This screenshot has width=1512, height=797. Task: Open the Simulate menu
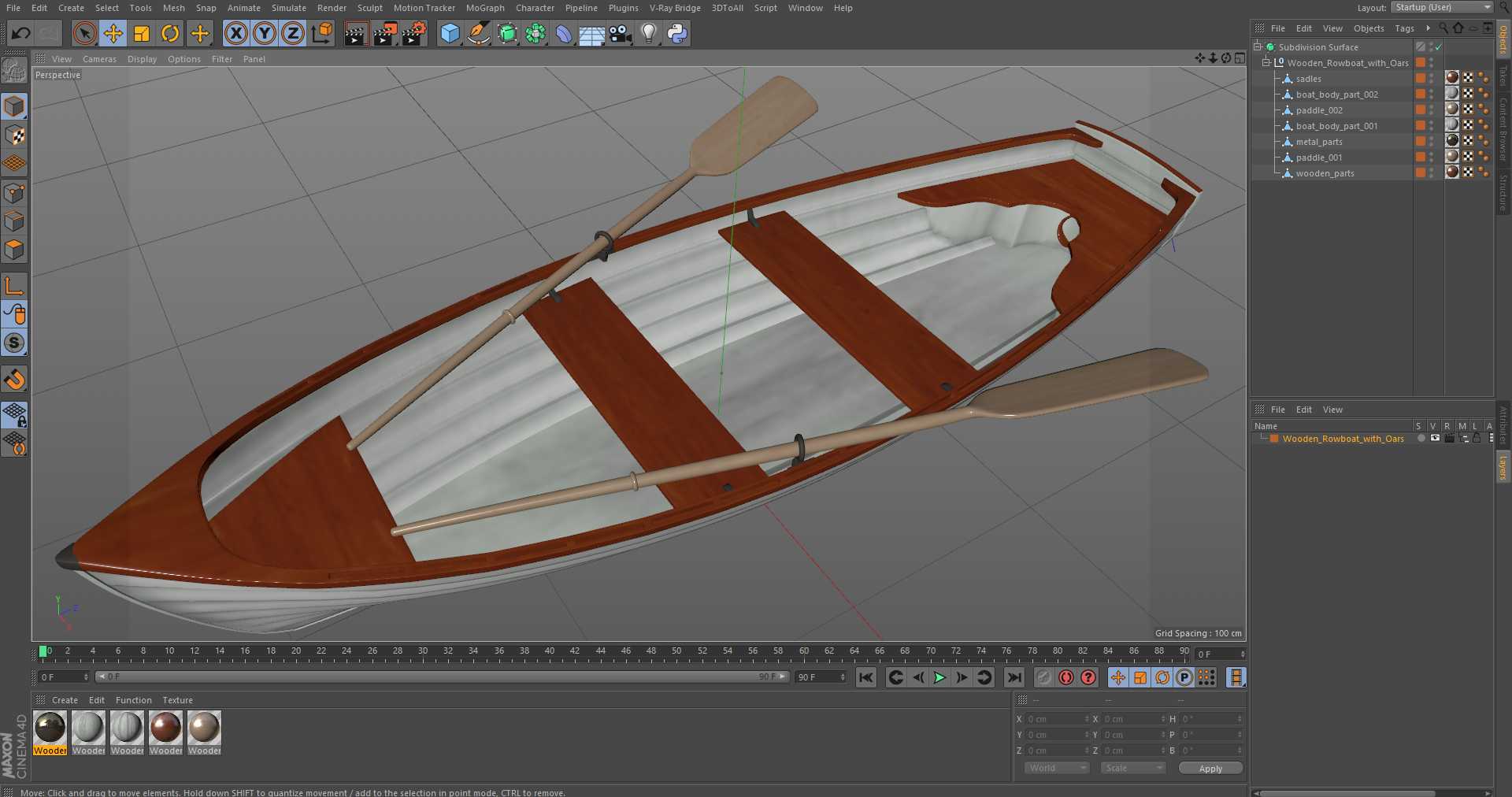click(289, 8)
